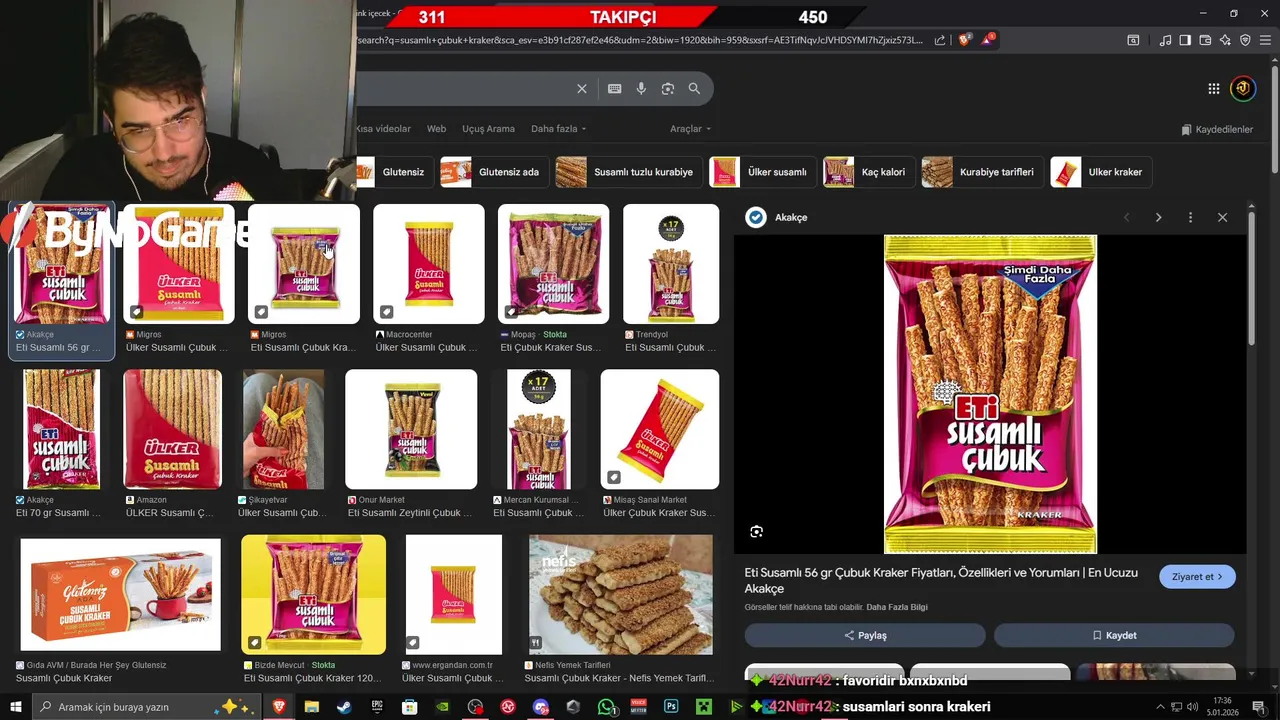Click the Brave Shields lion icon in address bar

click(x=965, y=40)
